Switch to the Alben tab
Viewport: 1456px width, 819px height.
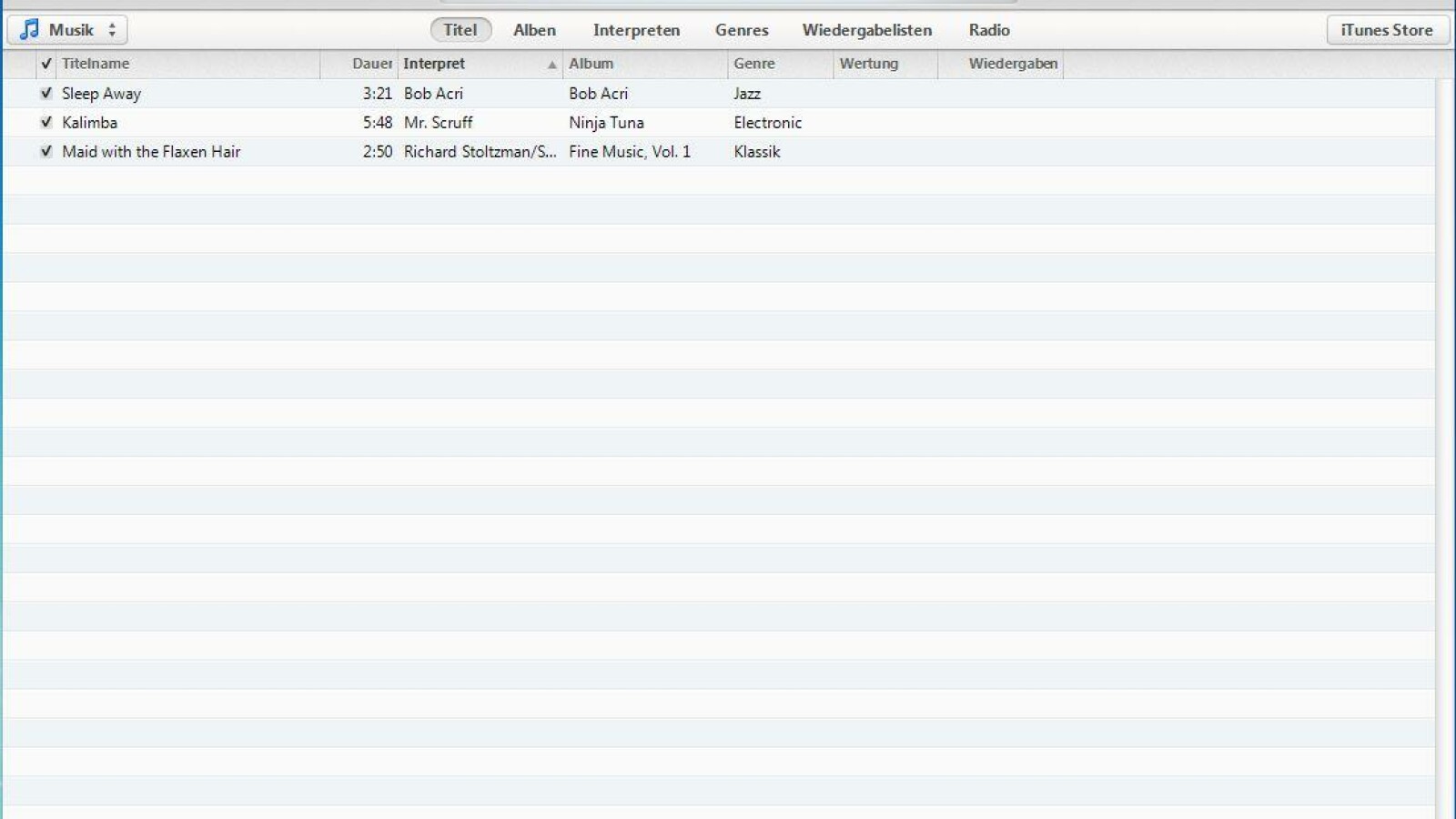pyautogui.click(x=534, y=30)
